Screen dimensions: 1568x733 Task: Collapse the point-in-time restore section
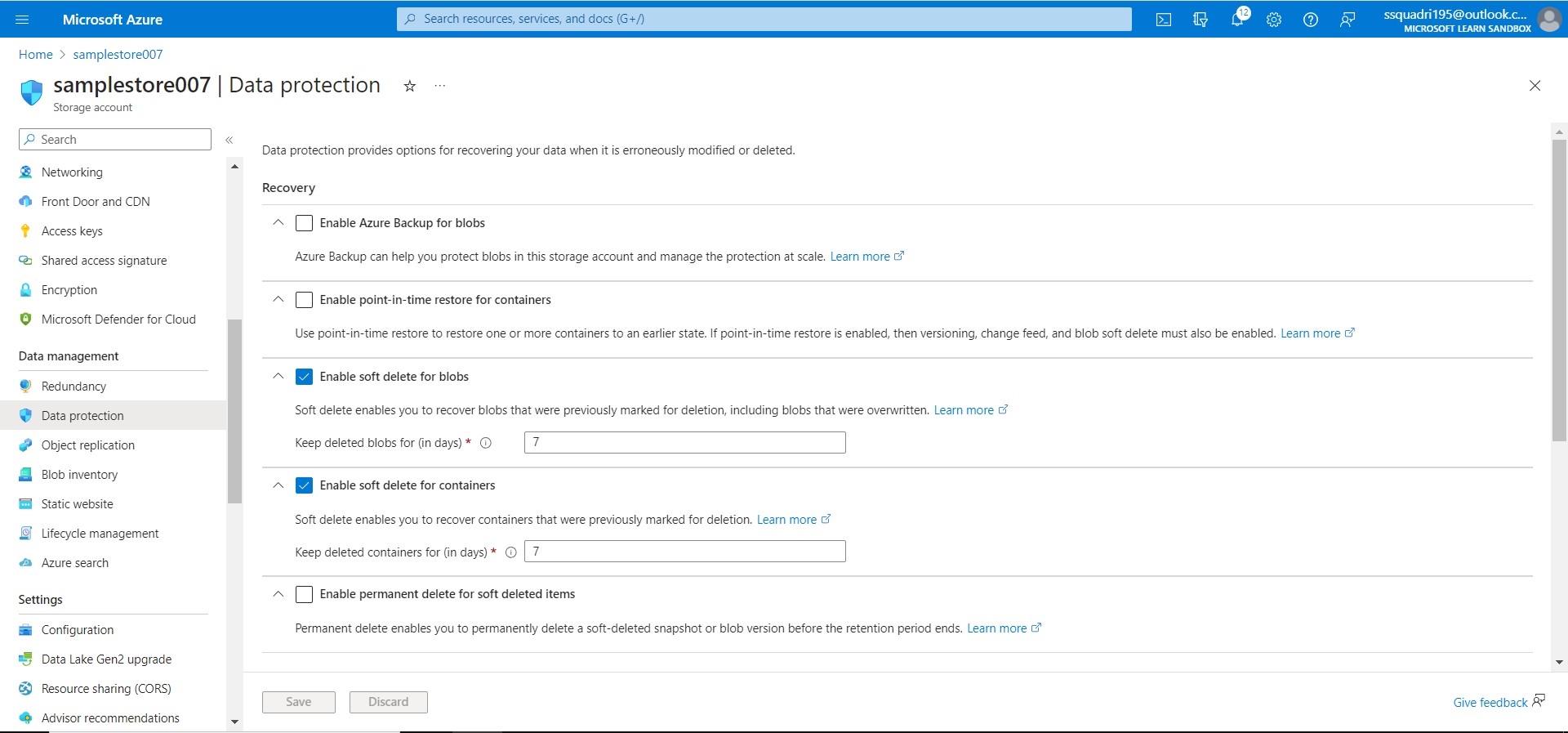click(278, 299)
